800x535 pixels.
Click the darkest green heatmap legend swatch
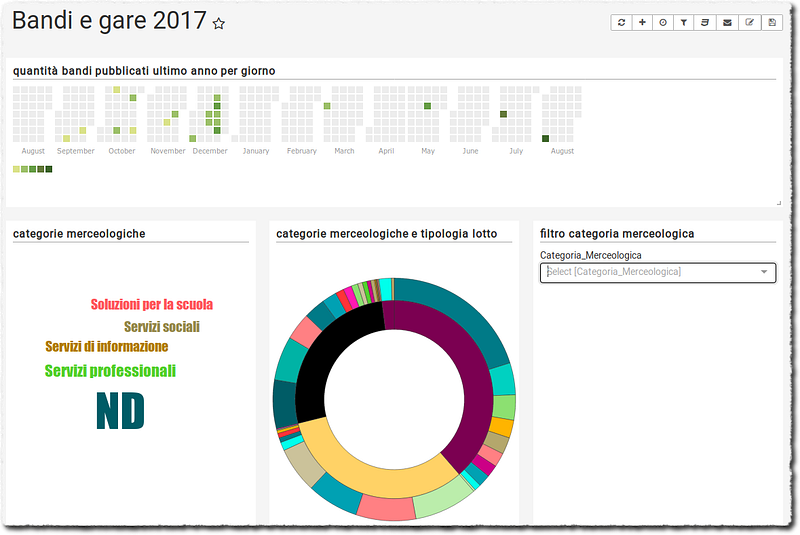[x=49, y=169]
